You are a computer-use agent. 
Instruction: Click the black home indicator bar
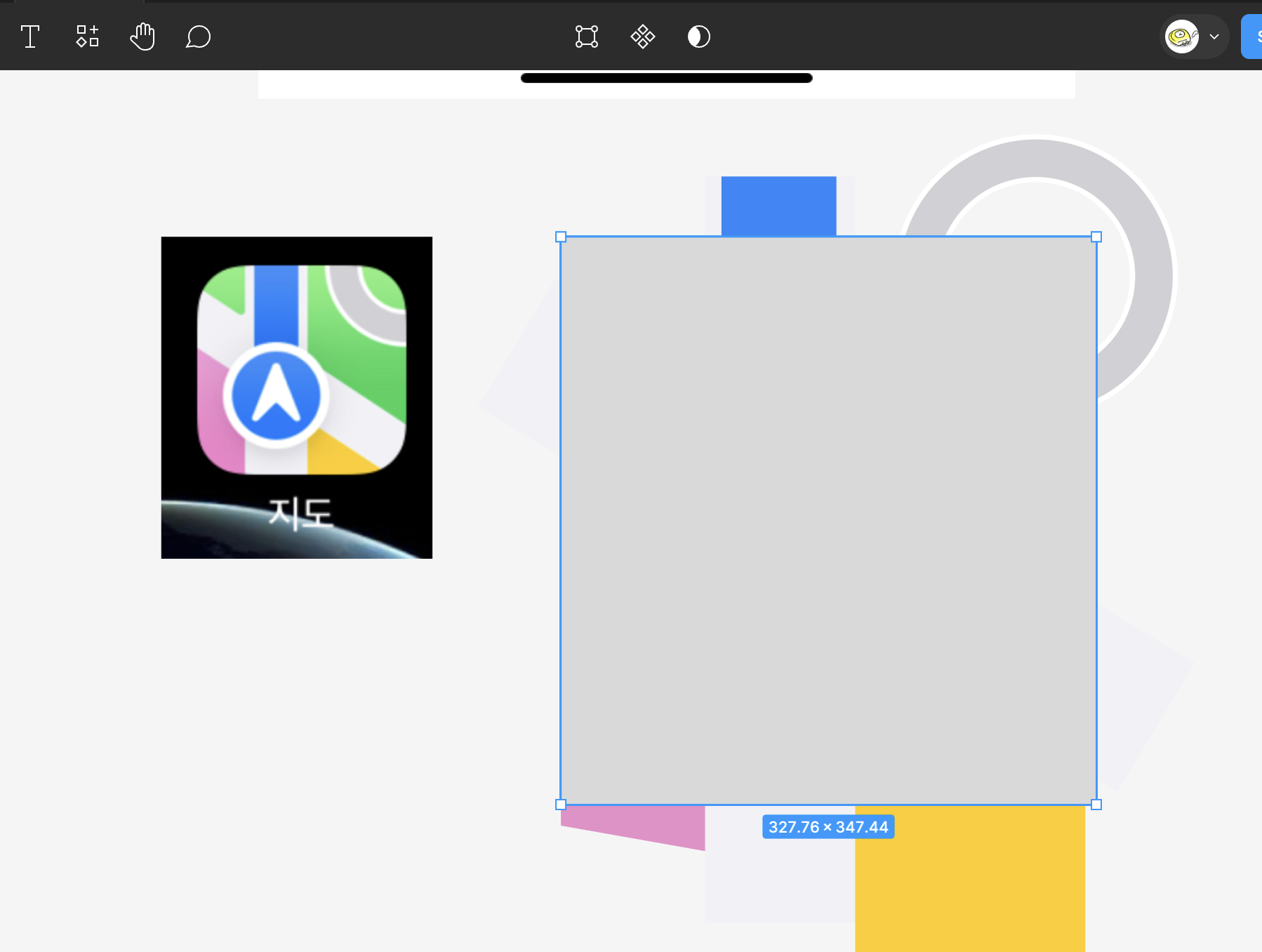(x=667, y=78)
